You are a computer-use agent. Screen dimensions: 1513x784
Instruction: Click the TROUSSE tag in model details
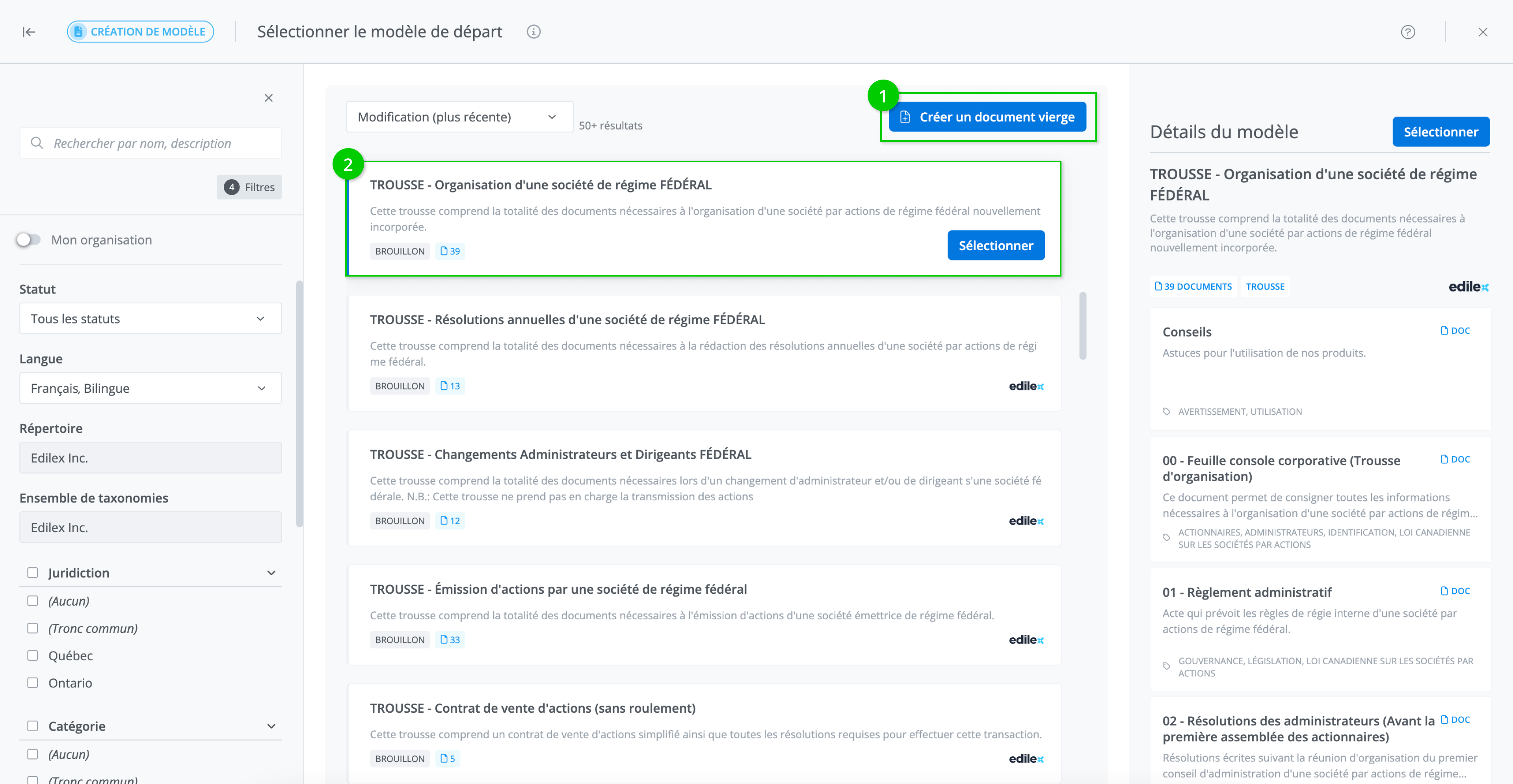coord(1264,286)
